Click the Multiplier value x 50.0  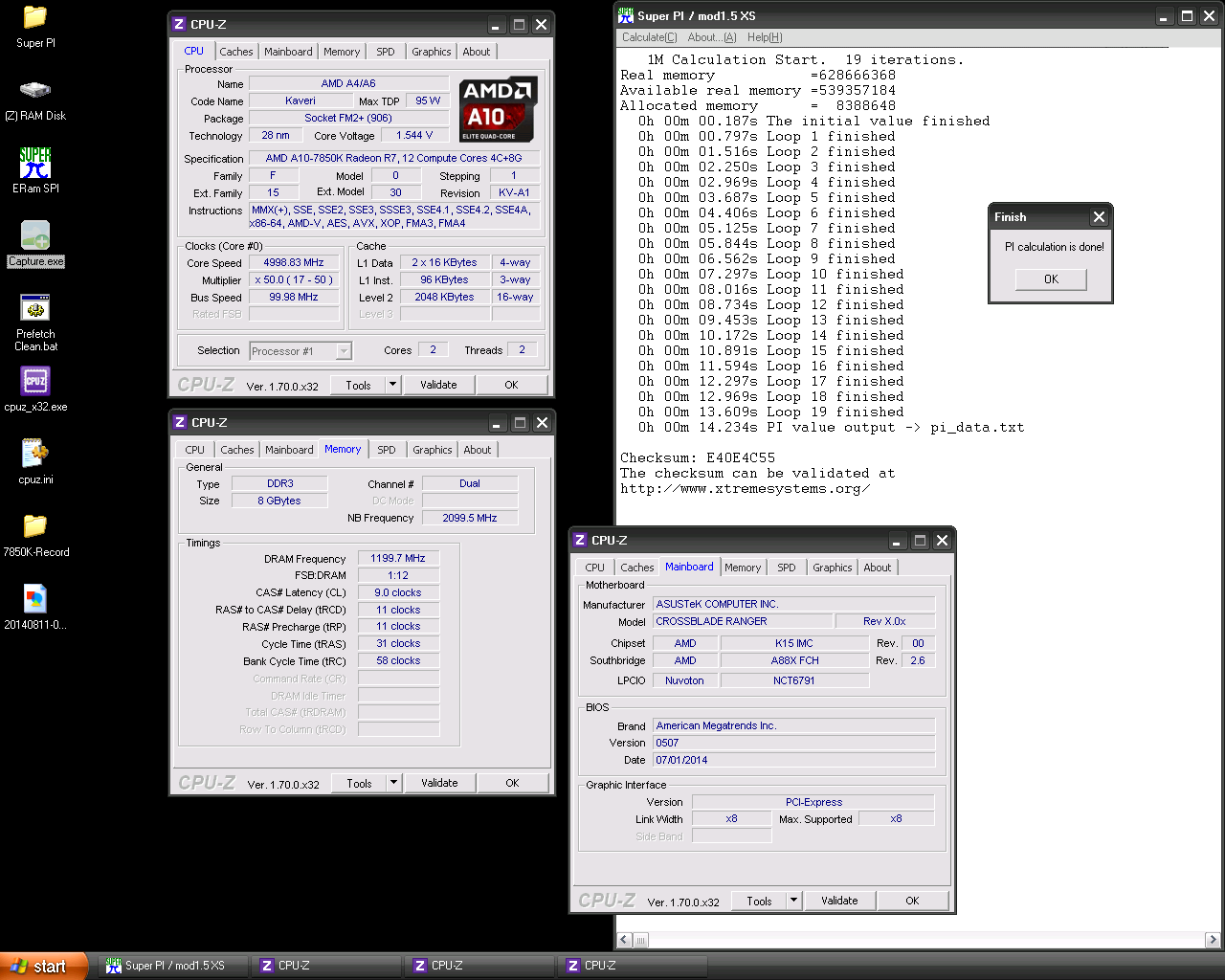tap(294, 279)
